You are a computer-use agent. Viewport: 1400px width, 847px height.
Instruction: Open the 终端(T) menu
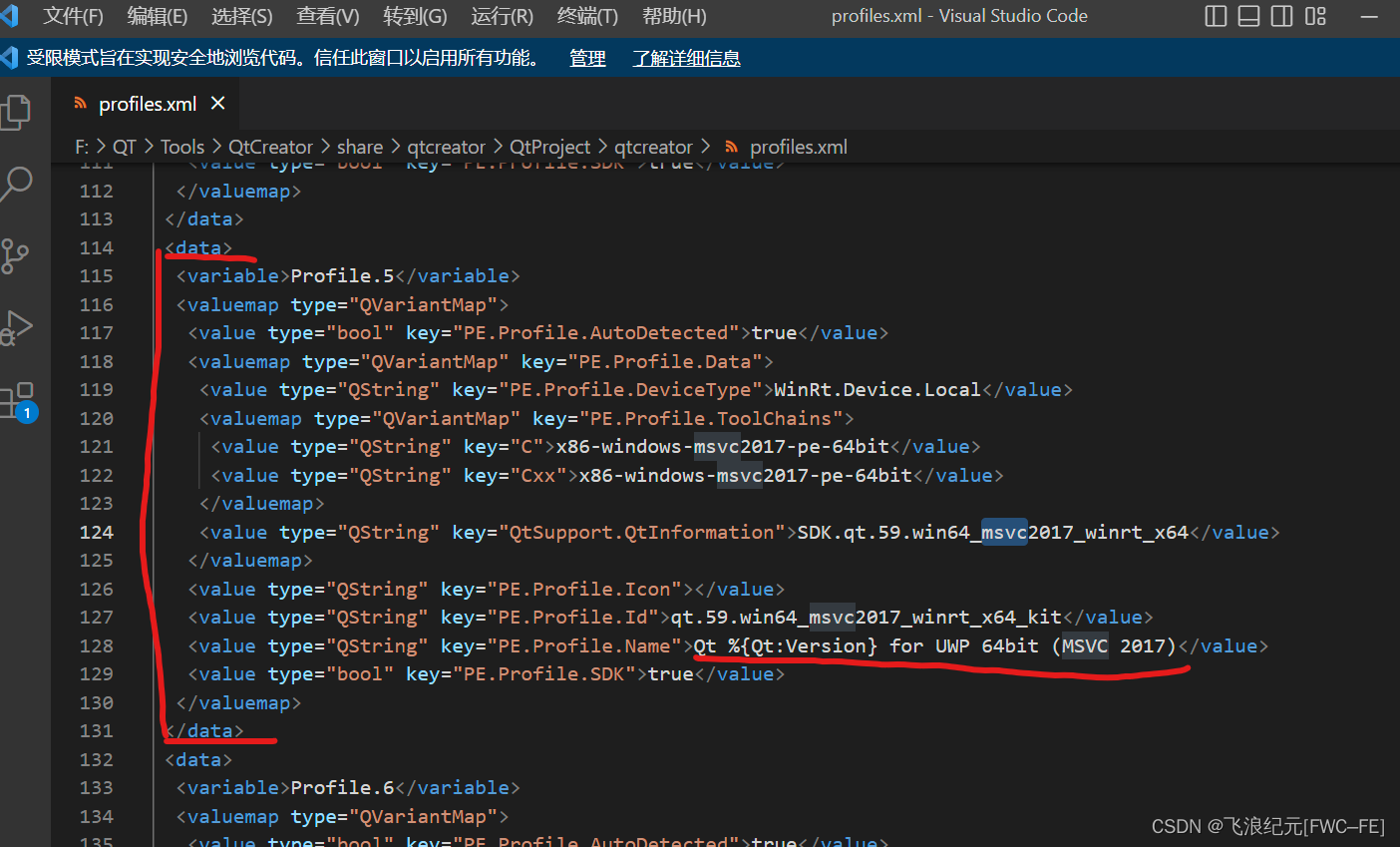coord(588,16)
